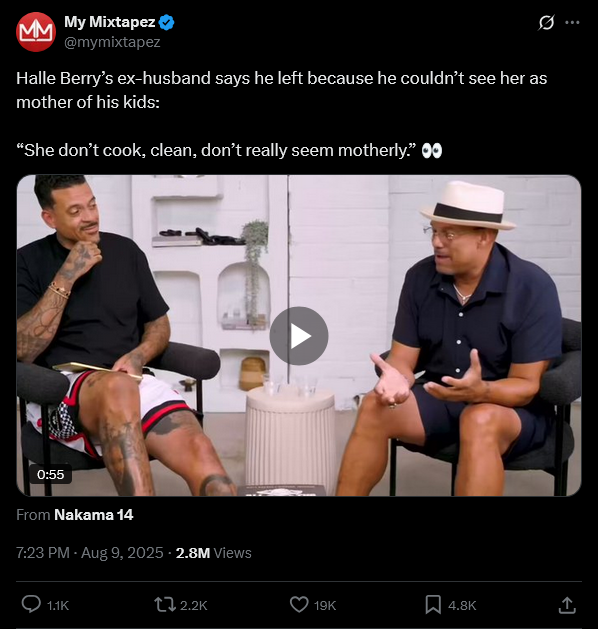This screenshot has height=629, width=598.
Task: Click the blue verified badge icon
Action: coord(167,22)
